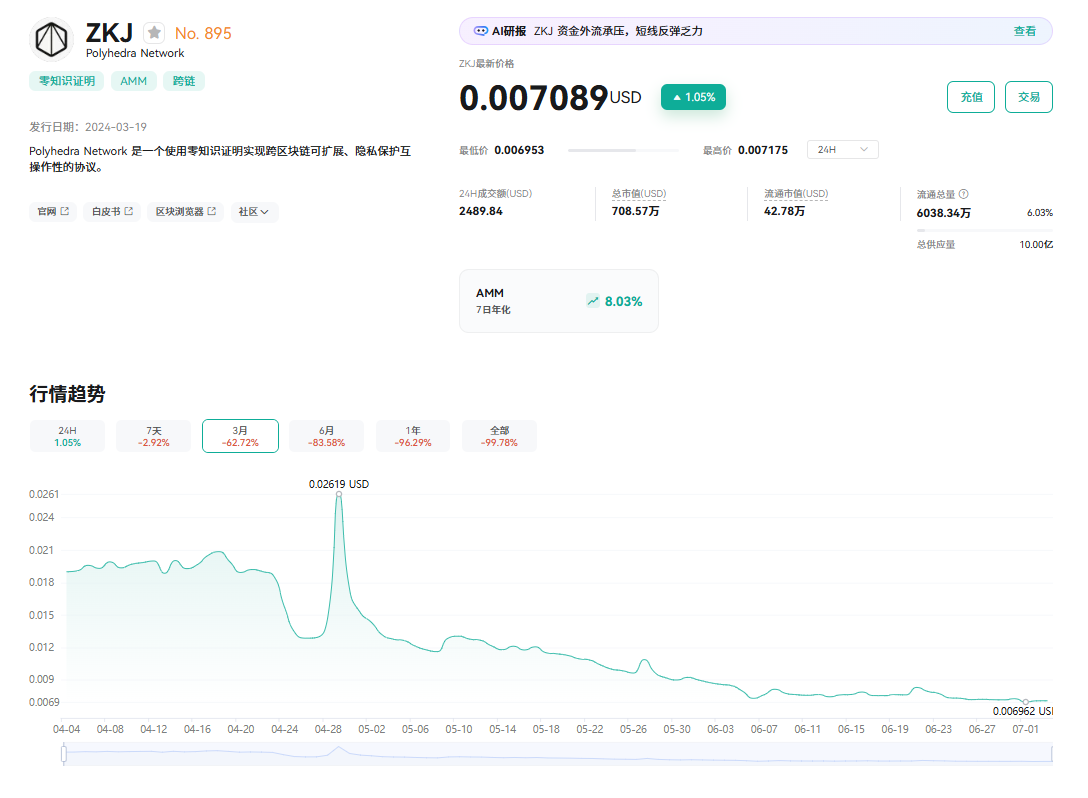Click the external-link icon next to 官网
Image resolution: width=1088 pixels, height=798 pixels.
pos(65,211)
